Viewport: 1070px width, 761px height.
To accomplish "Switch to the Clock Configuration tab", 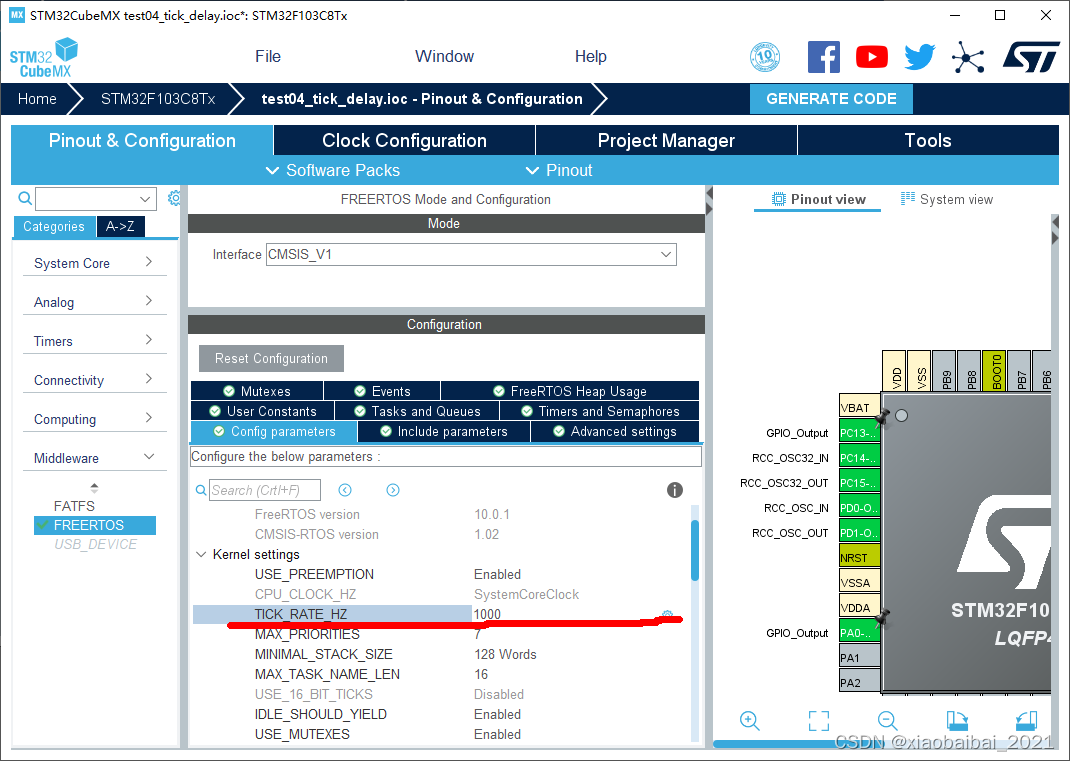I will 403,140.
